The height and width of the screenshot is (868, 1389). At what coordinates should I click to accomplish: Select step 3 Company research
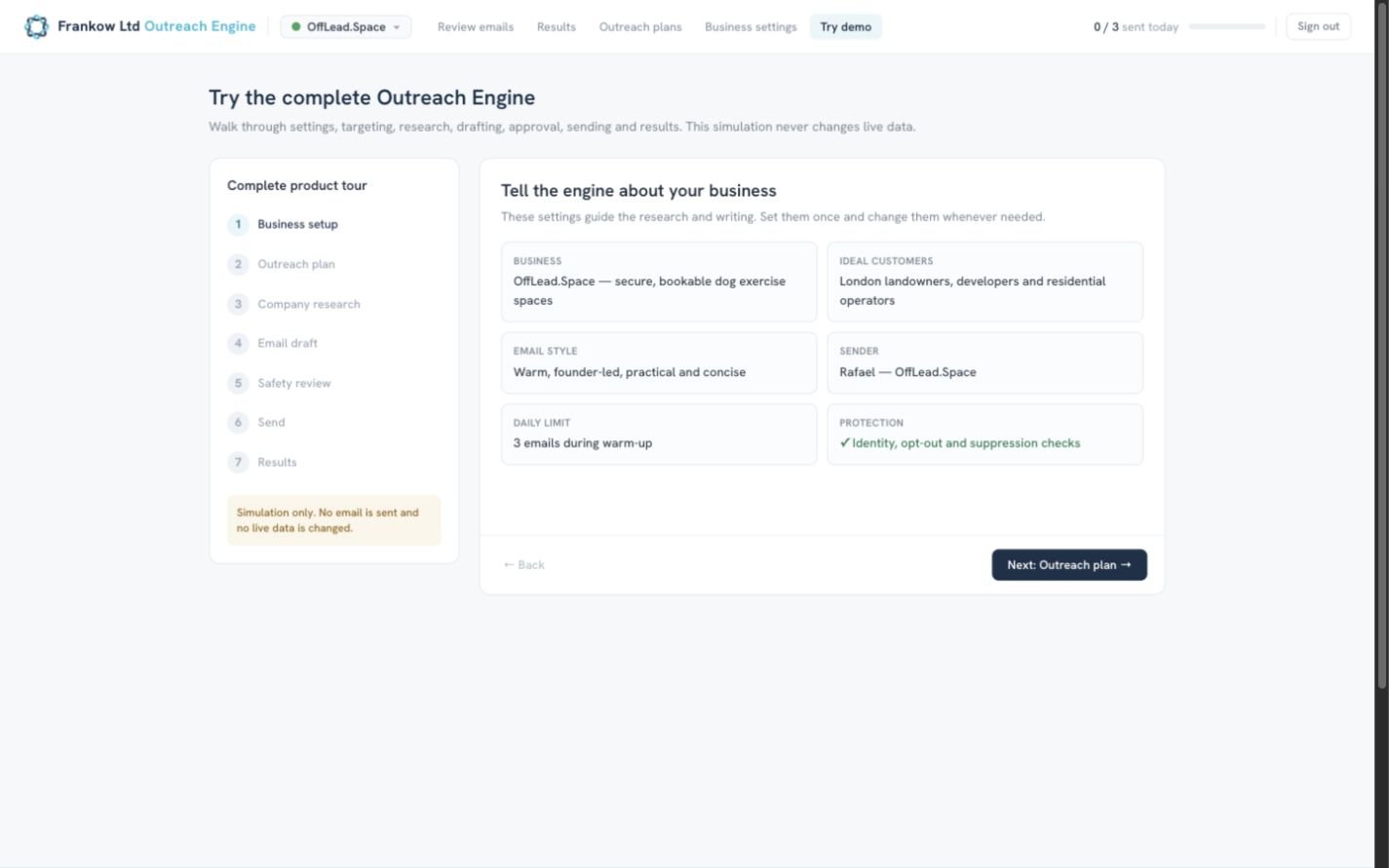(294, 304)
